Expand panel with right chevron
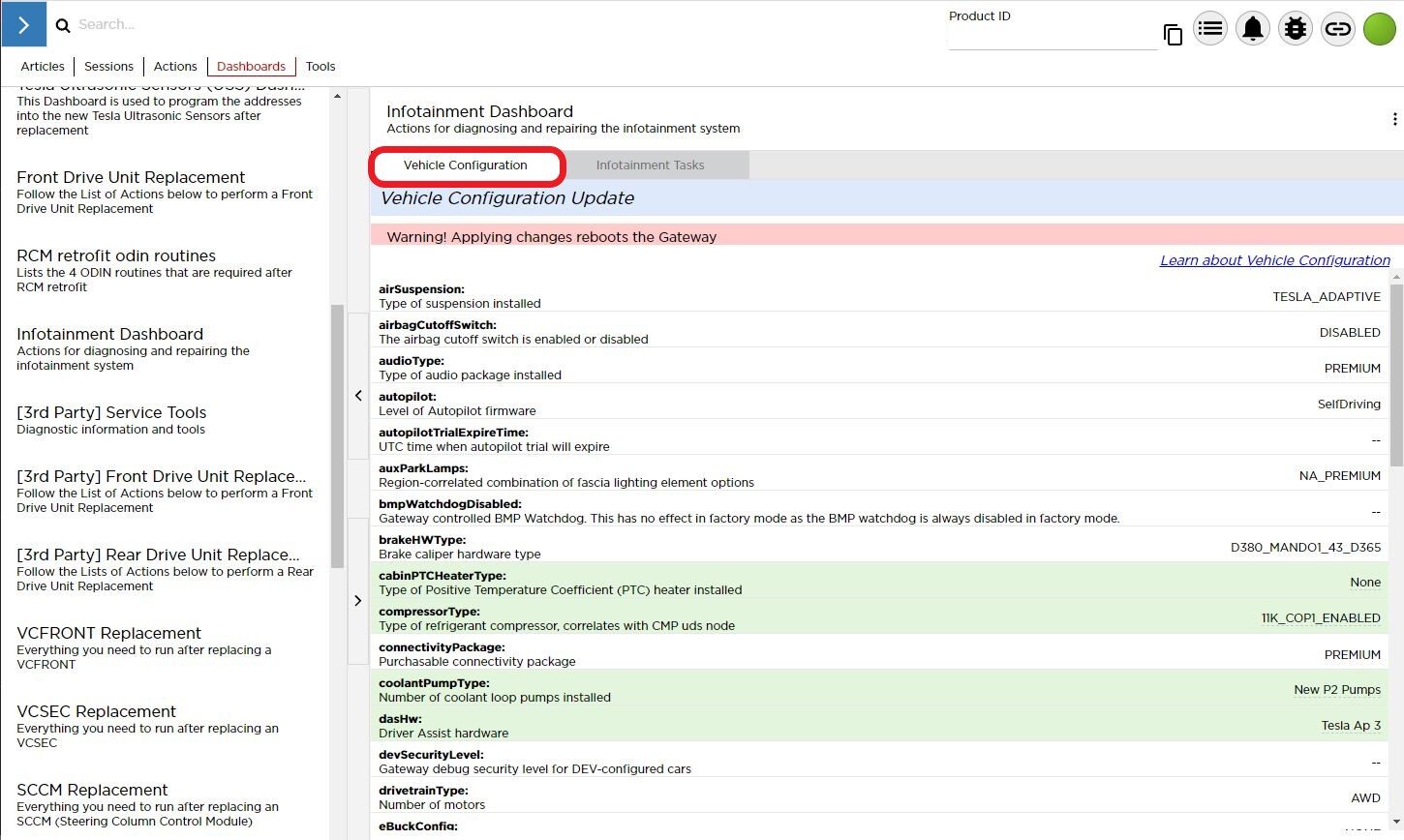The width and height of the screenshot is (1404, 840). tap(358, 601)
